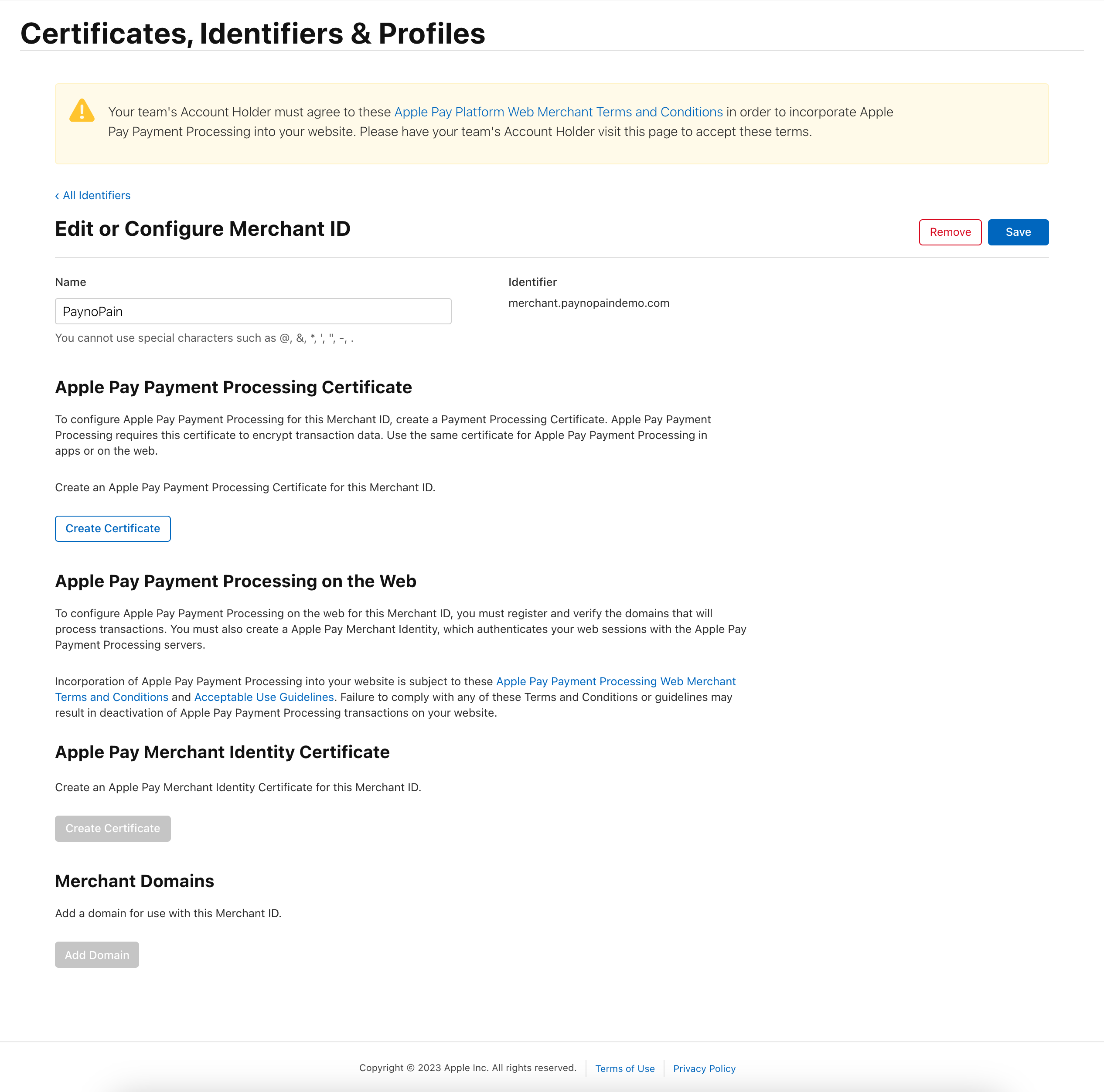Click the Apple Pay Payment Processing on the Web heading

click(x=235, y=581)
